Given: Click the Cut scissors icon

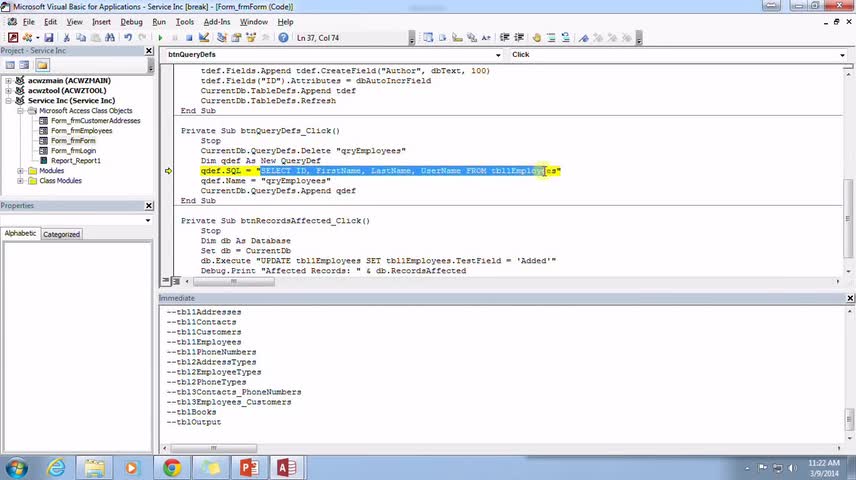Looking at the screenshot, I should click(x=66, y=38).
